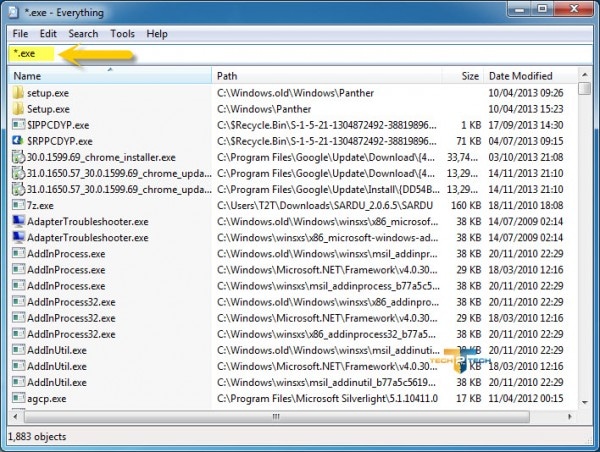Click AddInProcess32.exe icon in the Microsoft.NET row

click(18, 318)
